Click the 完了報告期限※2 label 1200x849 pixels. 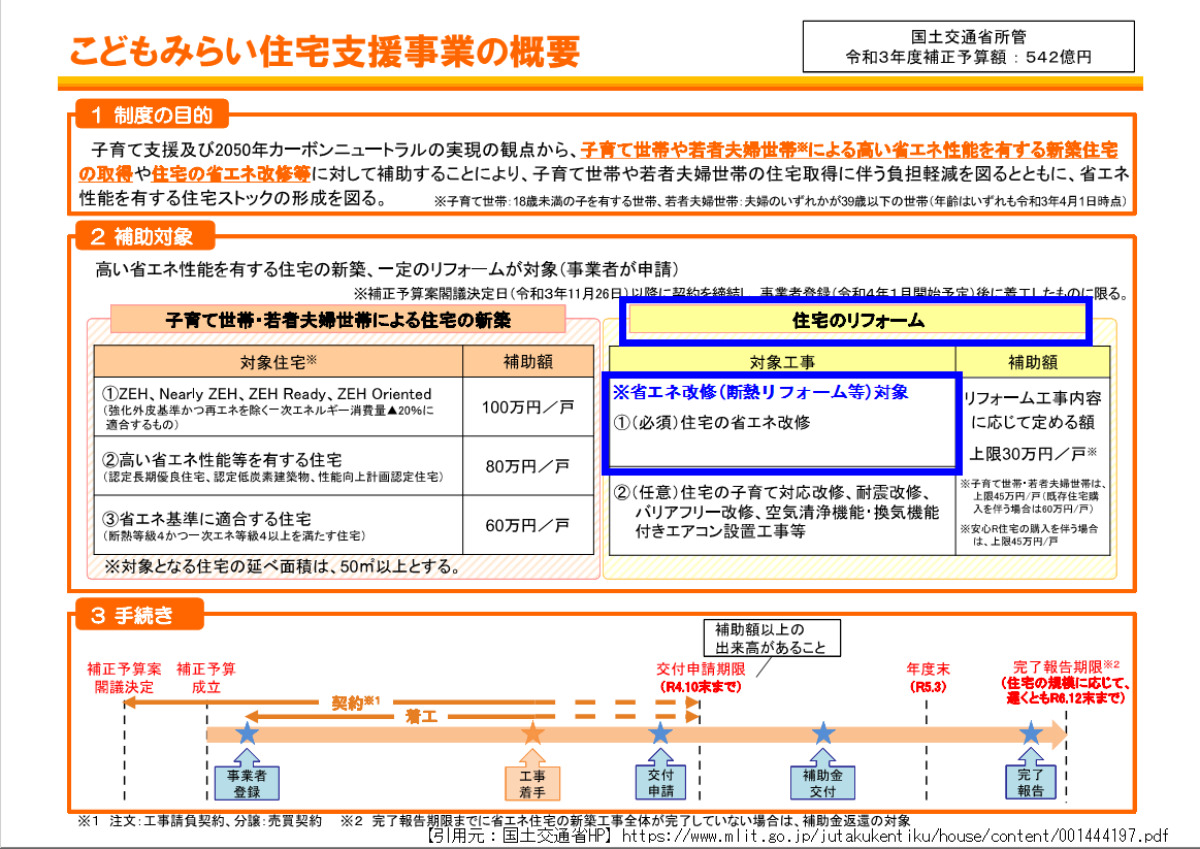[1065, 665]
